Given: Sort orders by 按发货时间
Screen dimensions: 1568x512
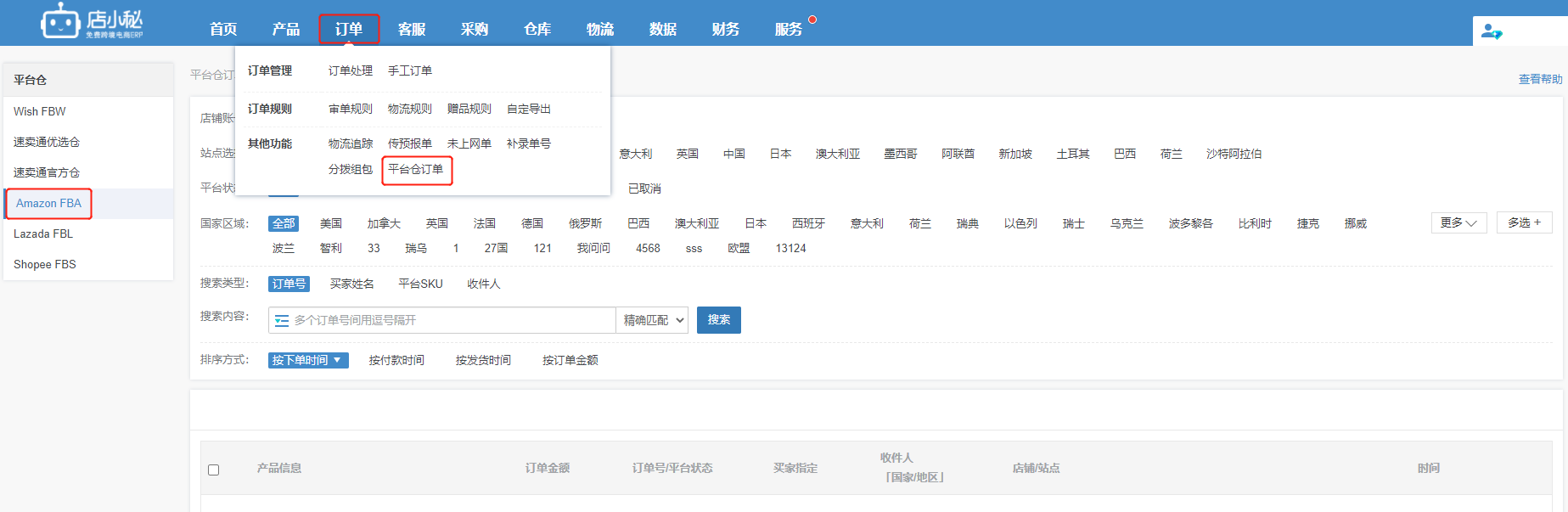Looking at the screenshot, I should tap(483, 360).
